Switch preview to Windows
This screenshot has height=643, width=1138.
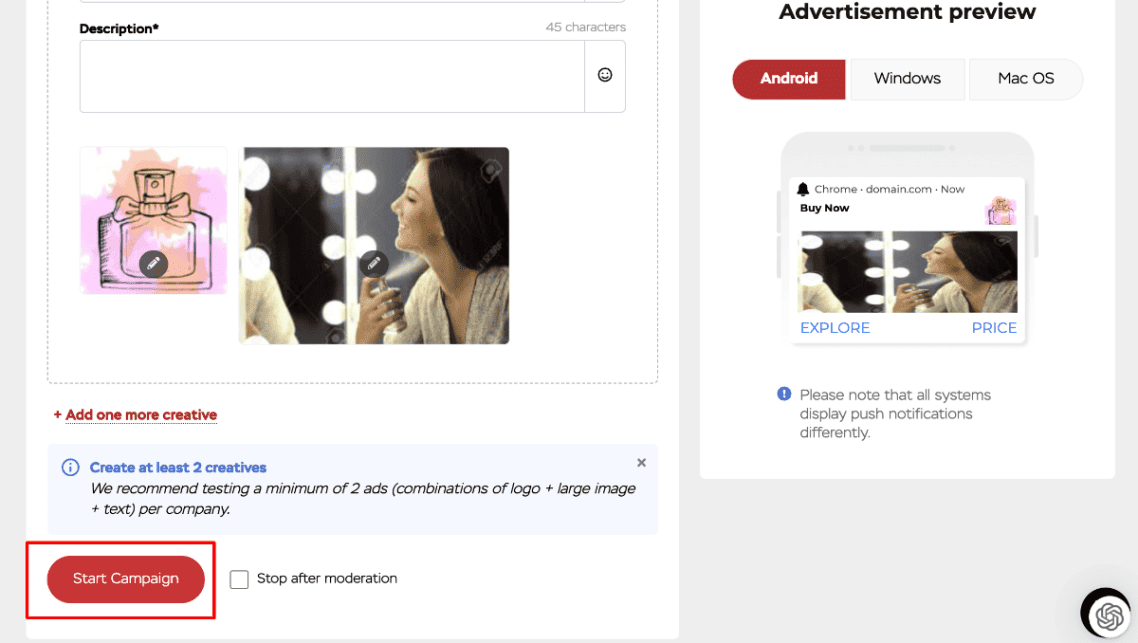(x=907, y=79)
